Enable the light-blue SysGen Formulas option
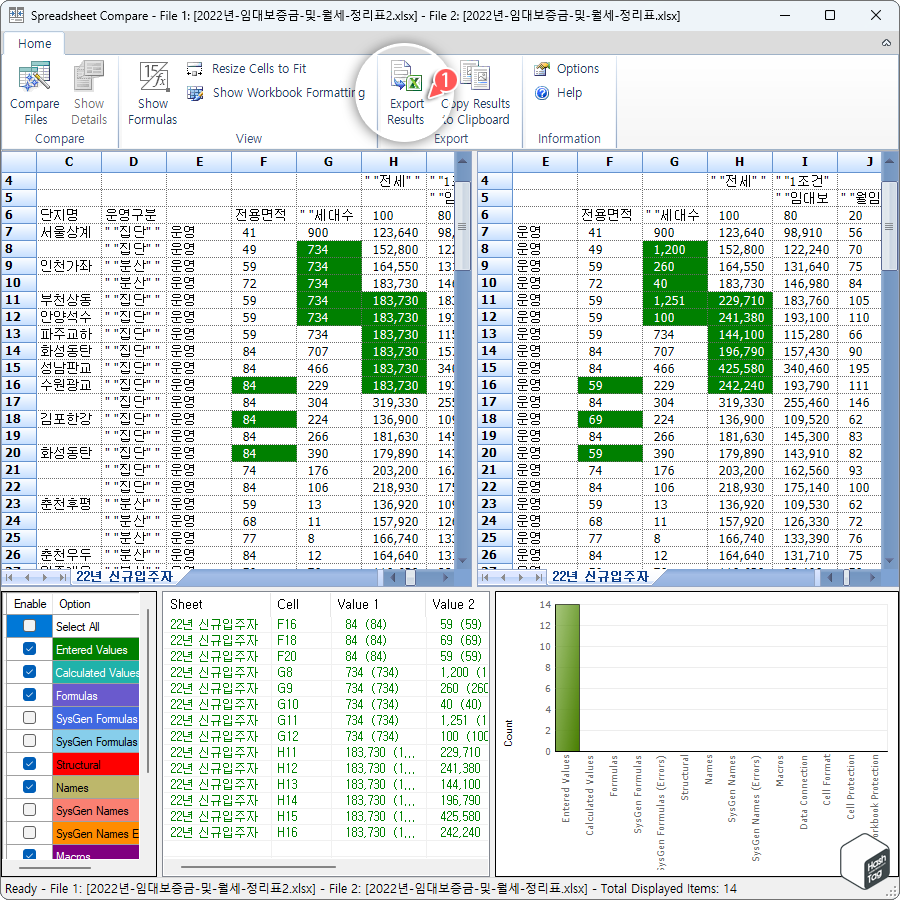Screen dimensions: 900x900 click(29, 741)
